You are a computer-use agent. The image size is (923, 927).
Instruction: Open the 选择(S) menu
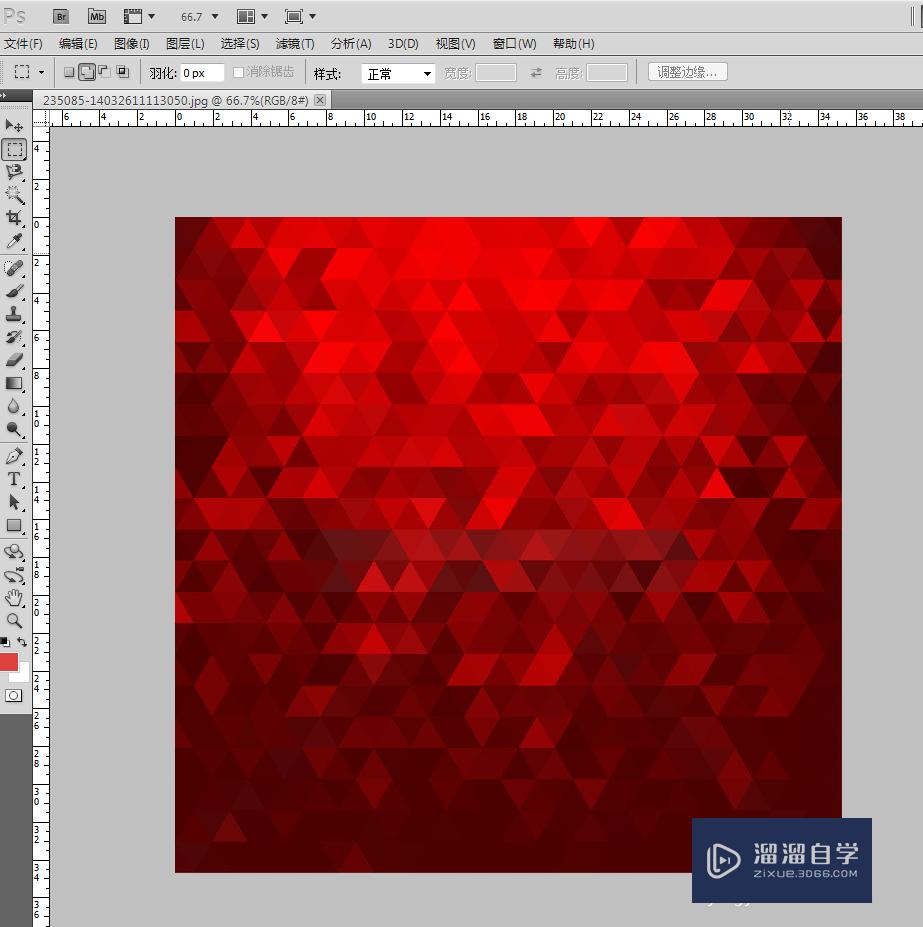(240, 44)
